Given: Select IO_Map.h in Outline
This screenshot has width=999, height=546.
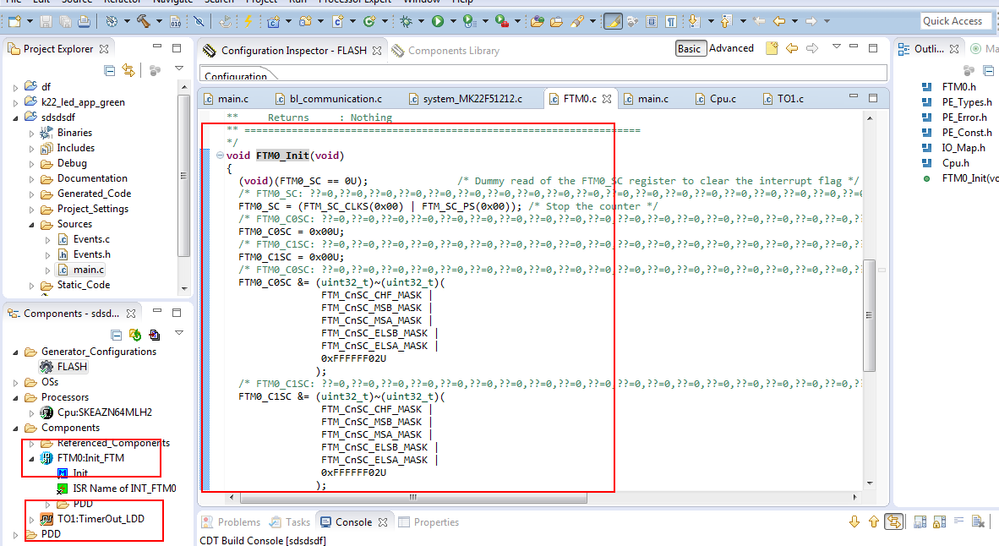Looking at the screenshot, I should coord(954,148).
